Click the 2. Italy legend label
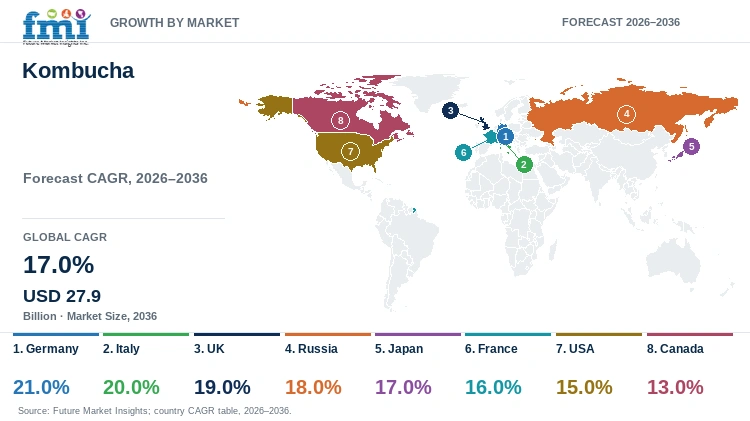The image size is (750, 421). (121, 349)
